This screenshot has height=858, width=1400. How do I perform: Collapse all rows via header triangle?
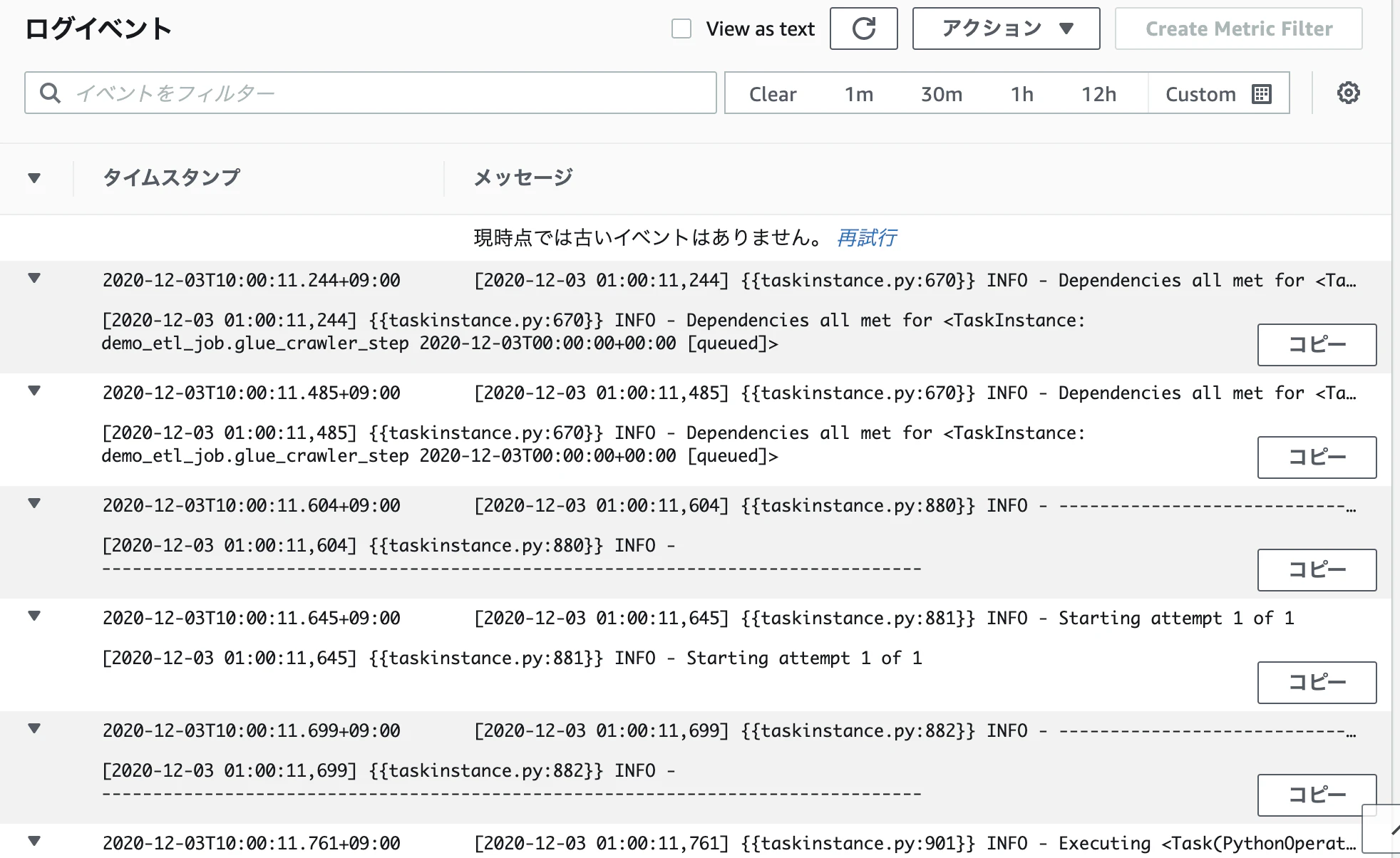tap(34, 178)
